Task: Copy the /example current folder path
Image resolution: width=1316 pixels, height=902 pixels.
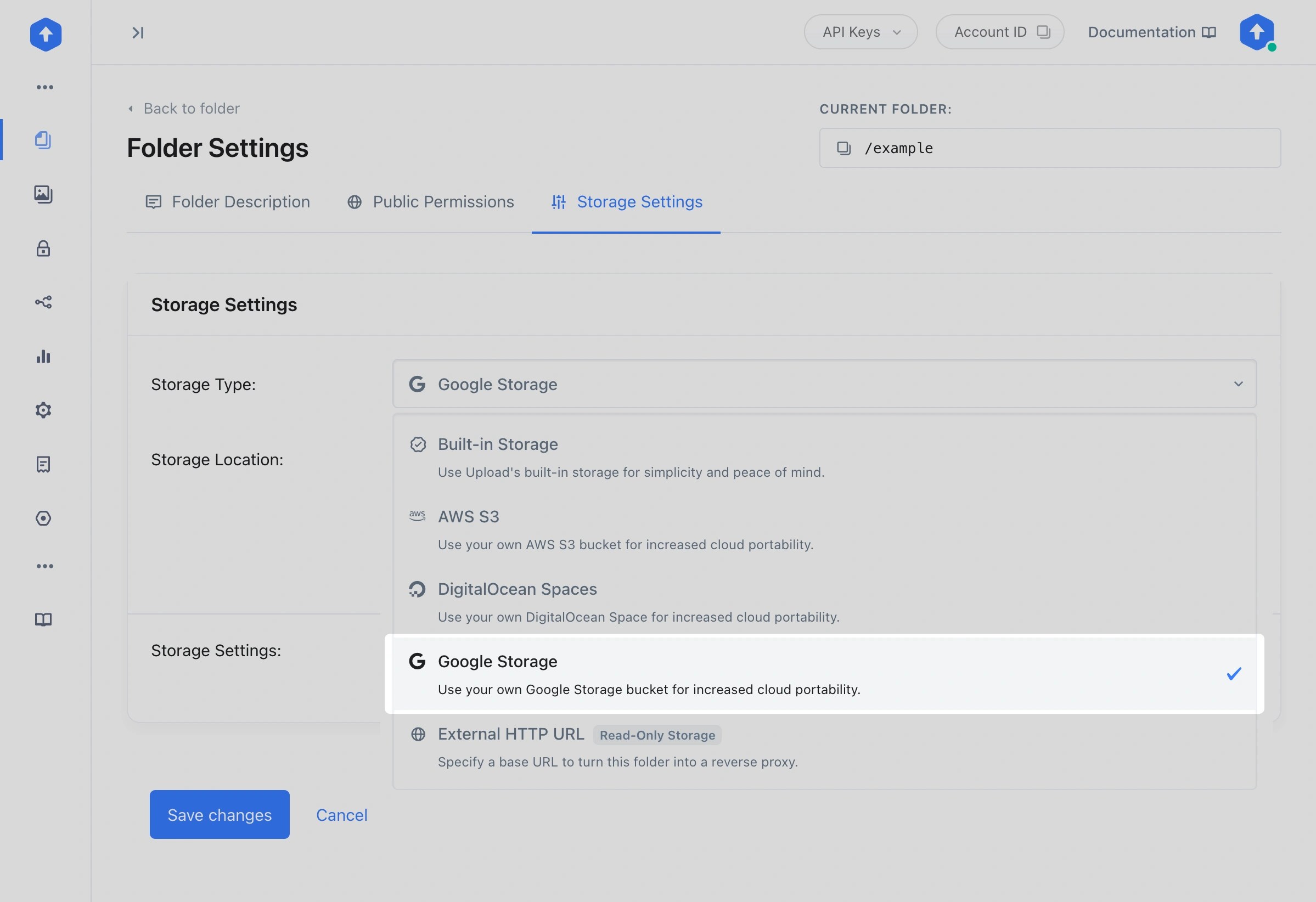Action: [x=843, y=148]
